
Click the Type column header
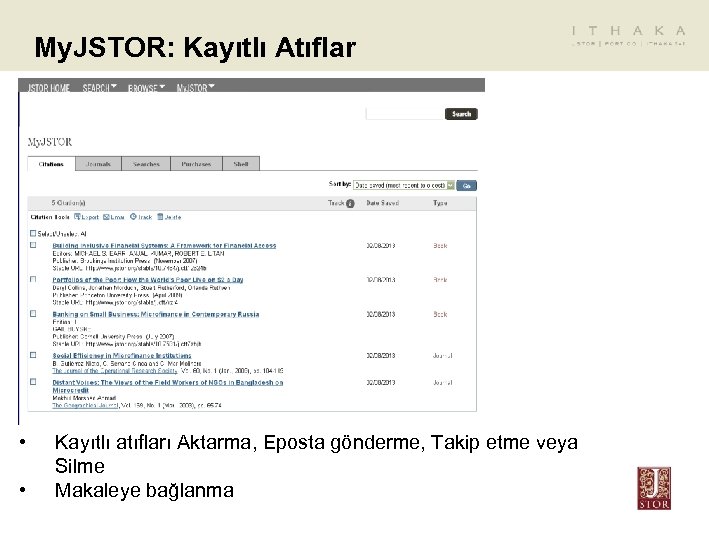point(440,203)
